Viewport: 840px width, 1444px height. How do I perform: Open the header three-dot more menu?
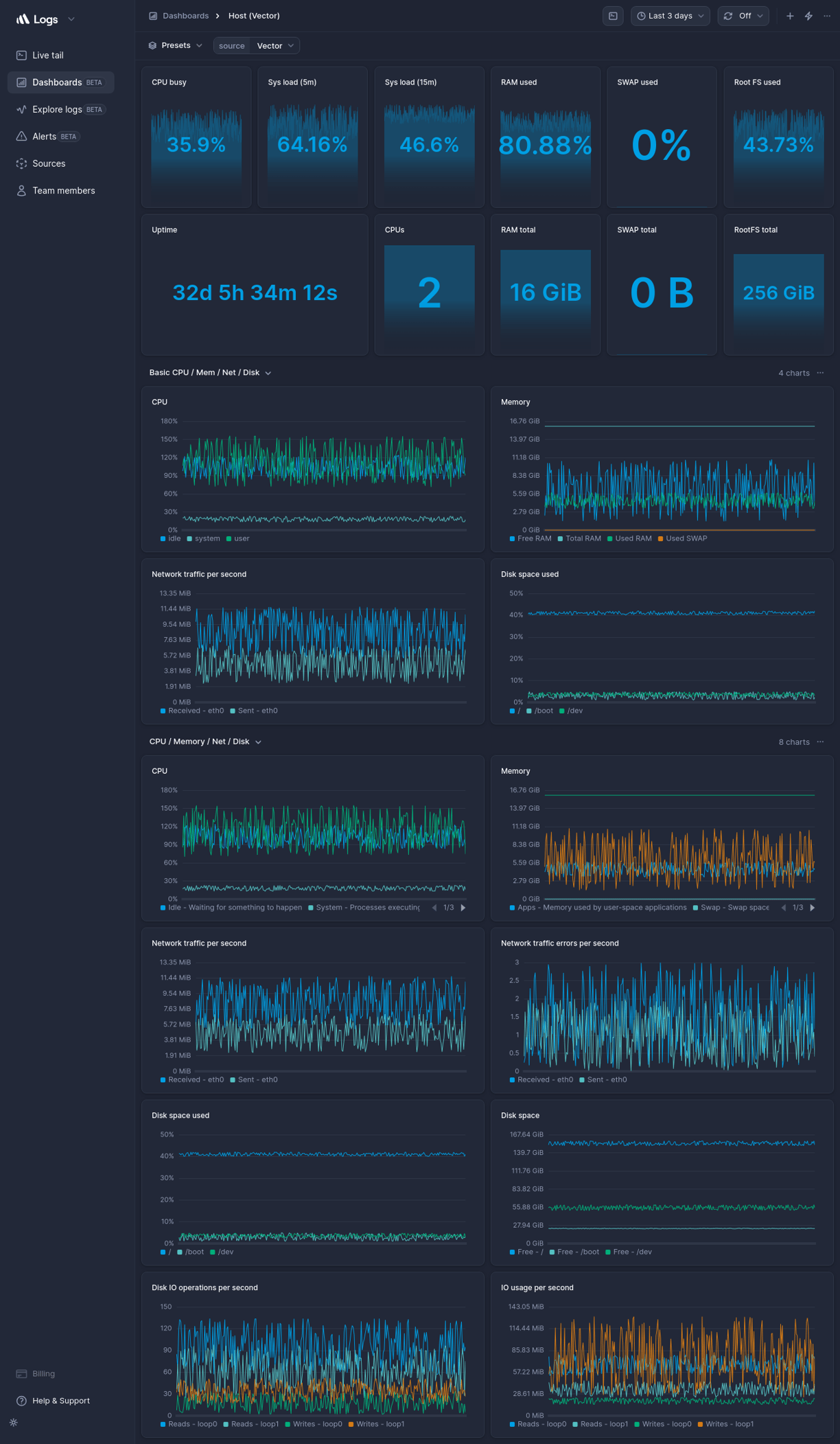point(827,16)
